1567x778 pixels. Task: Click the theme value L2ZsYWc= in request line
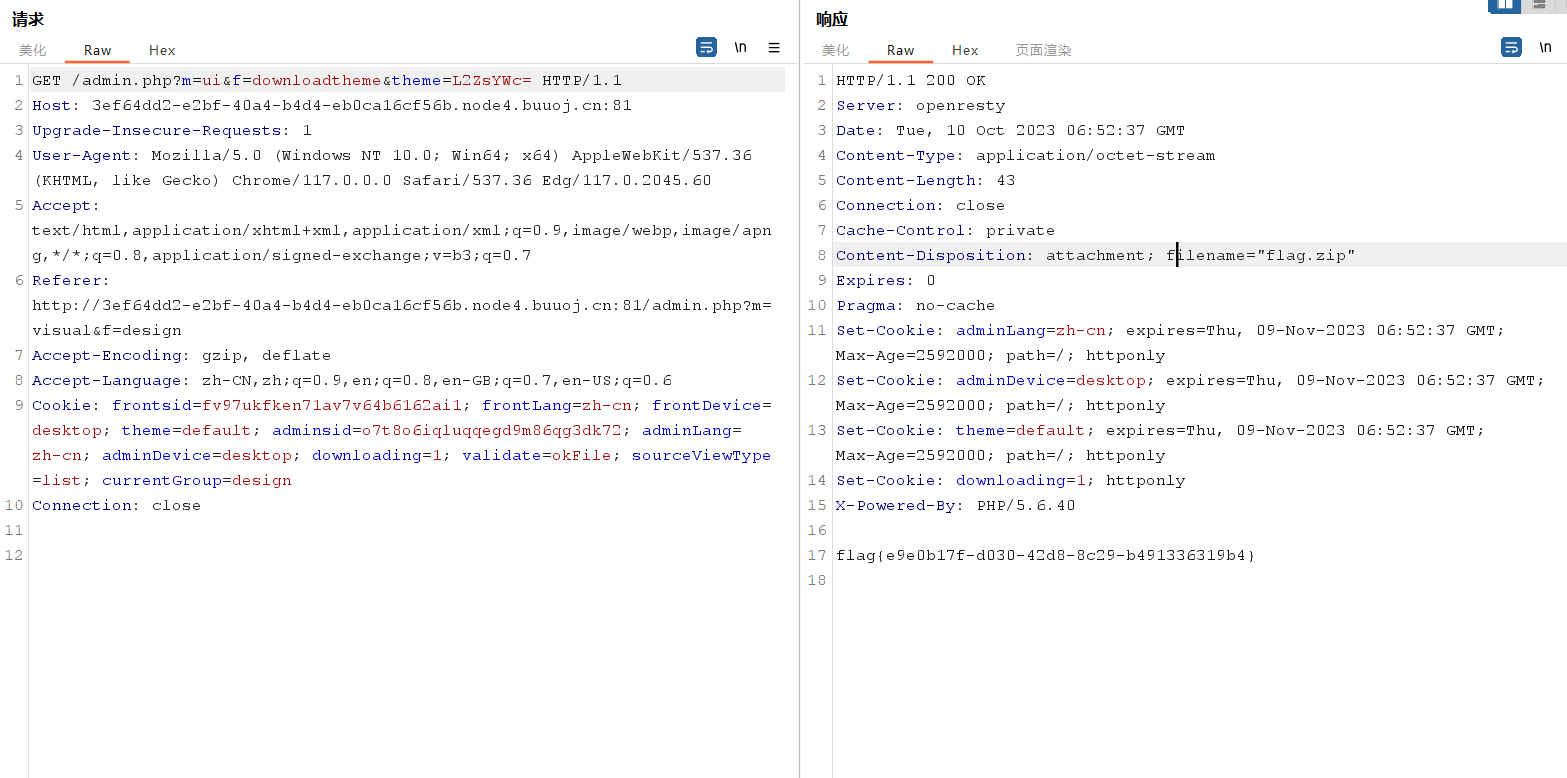492,80
